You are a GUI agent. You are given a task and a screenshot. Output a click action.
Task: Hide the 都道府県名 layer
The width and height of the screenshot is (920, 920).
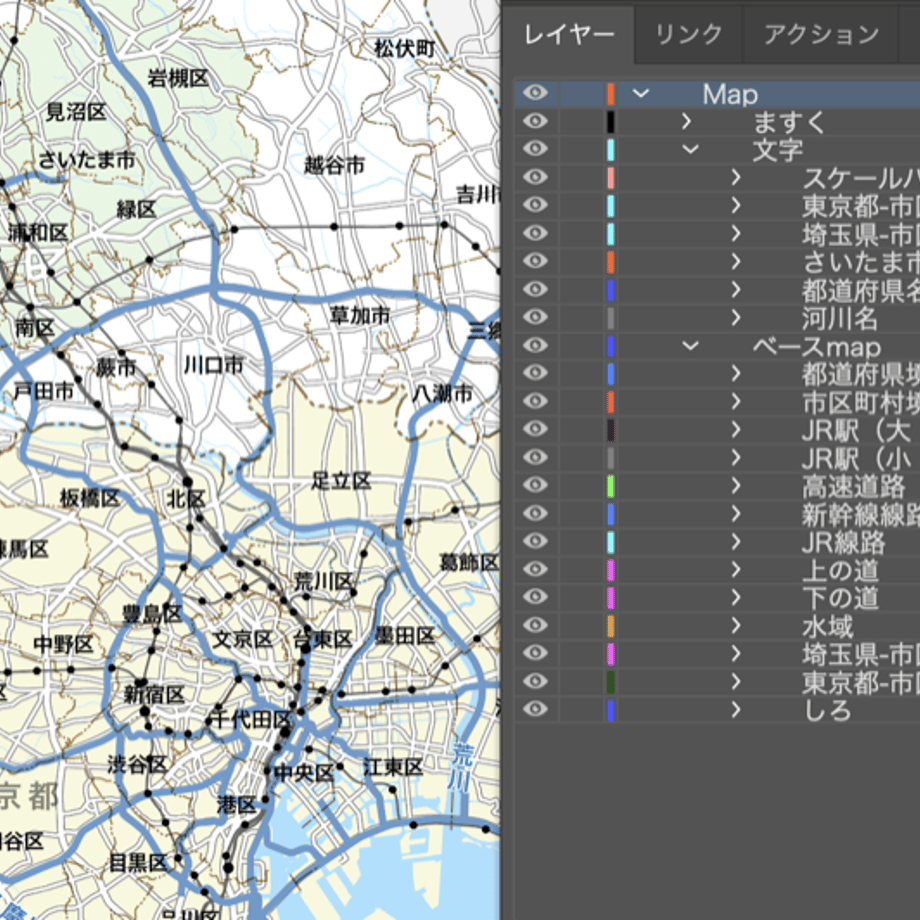tap(535, 289)
